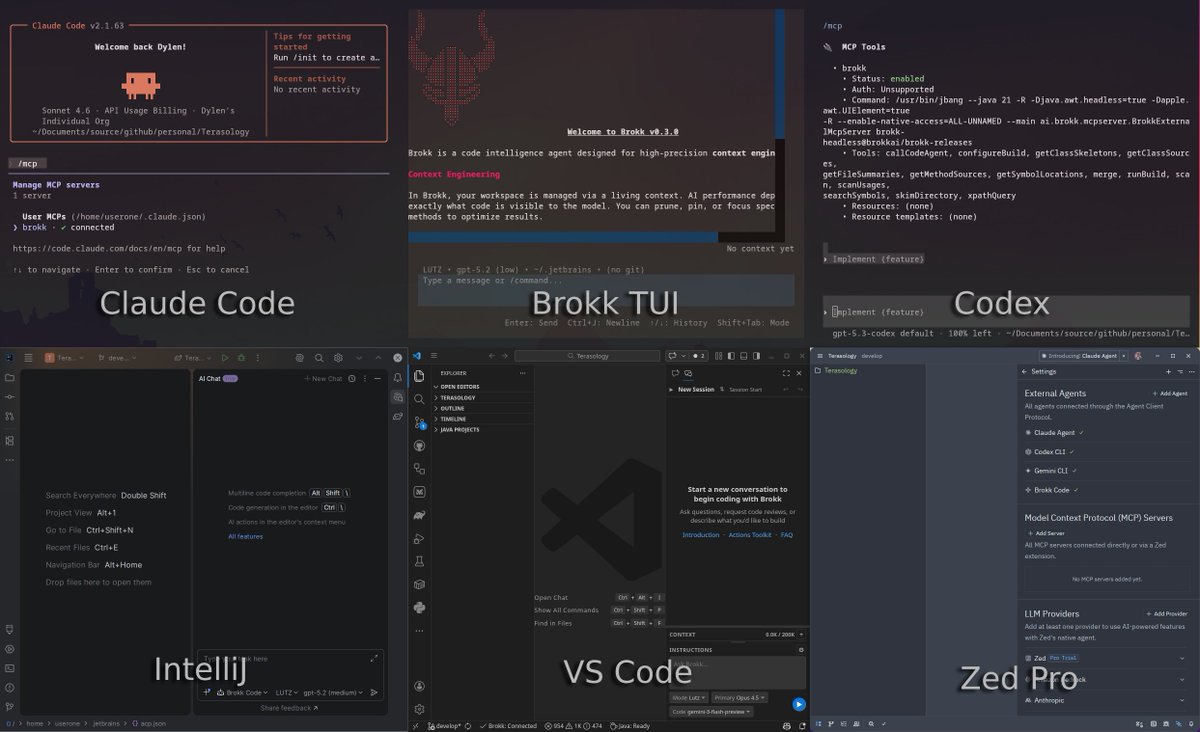Select Terasology folder in Zed project panel

pos(840,370)
